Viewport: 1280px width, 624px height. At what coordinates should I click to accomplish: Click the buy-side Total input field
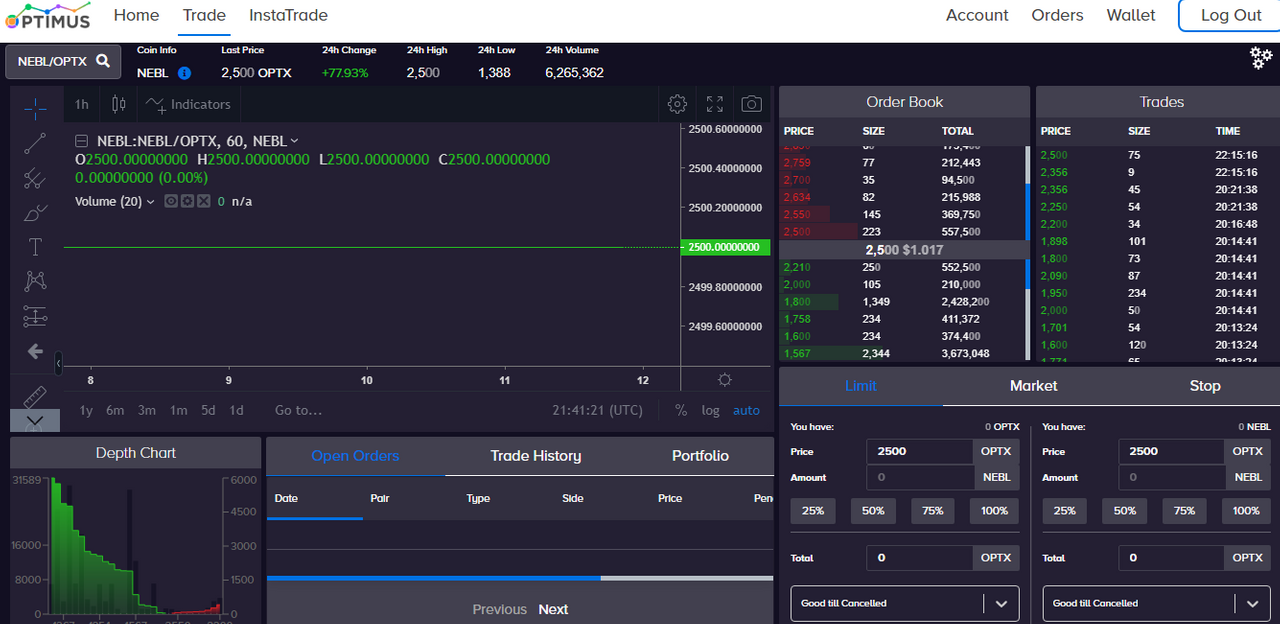click(x=921, y=558)
